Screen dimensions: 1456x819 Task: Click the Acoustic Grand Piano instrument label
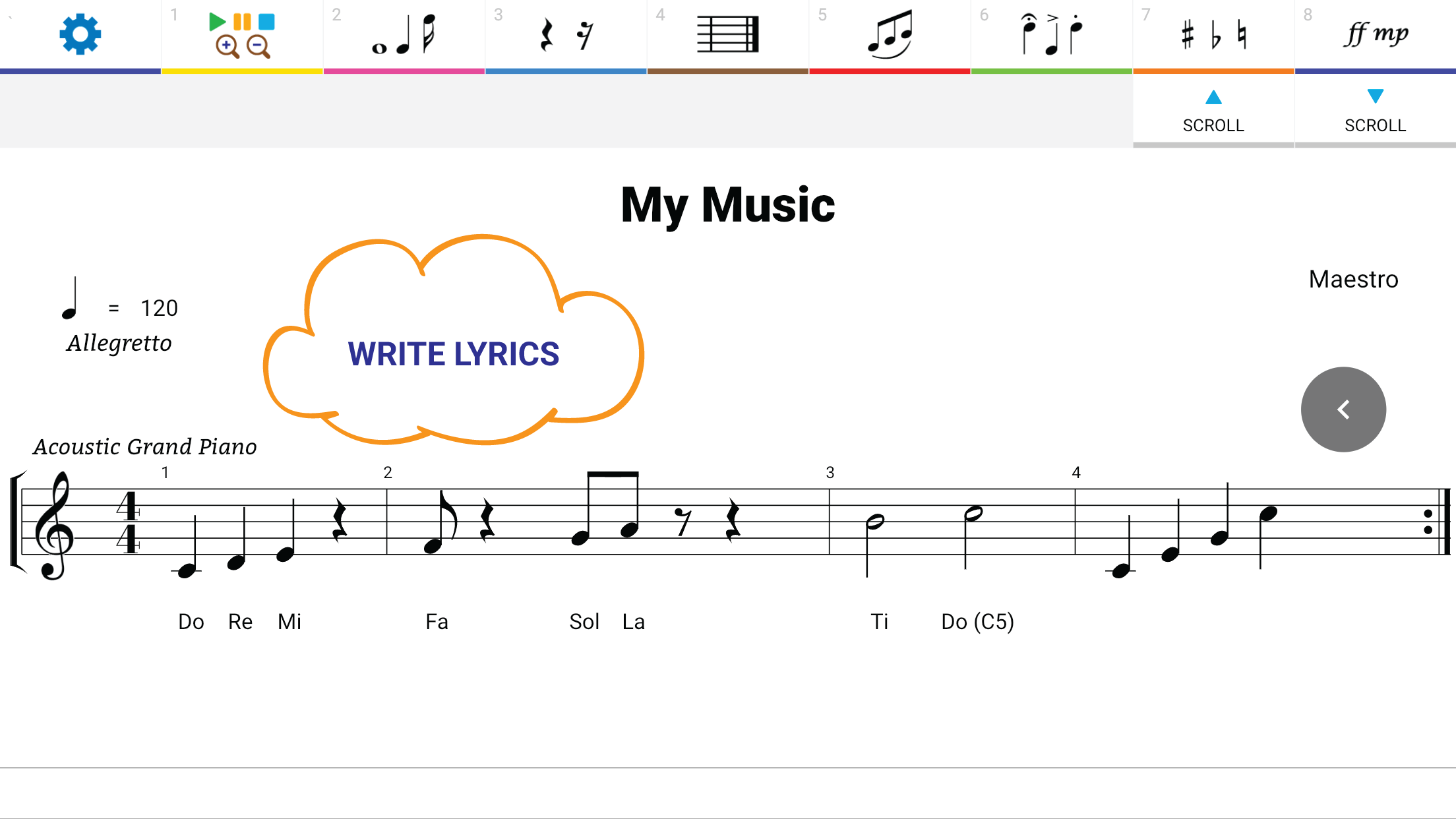[x=145, y=446]
